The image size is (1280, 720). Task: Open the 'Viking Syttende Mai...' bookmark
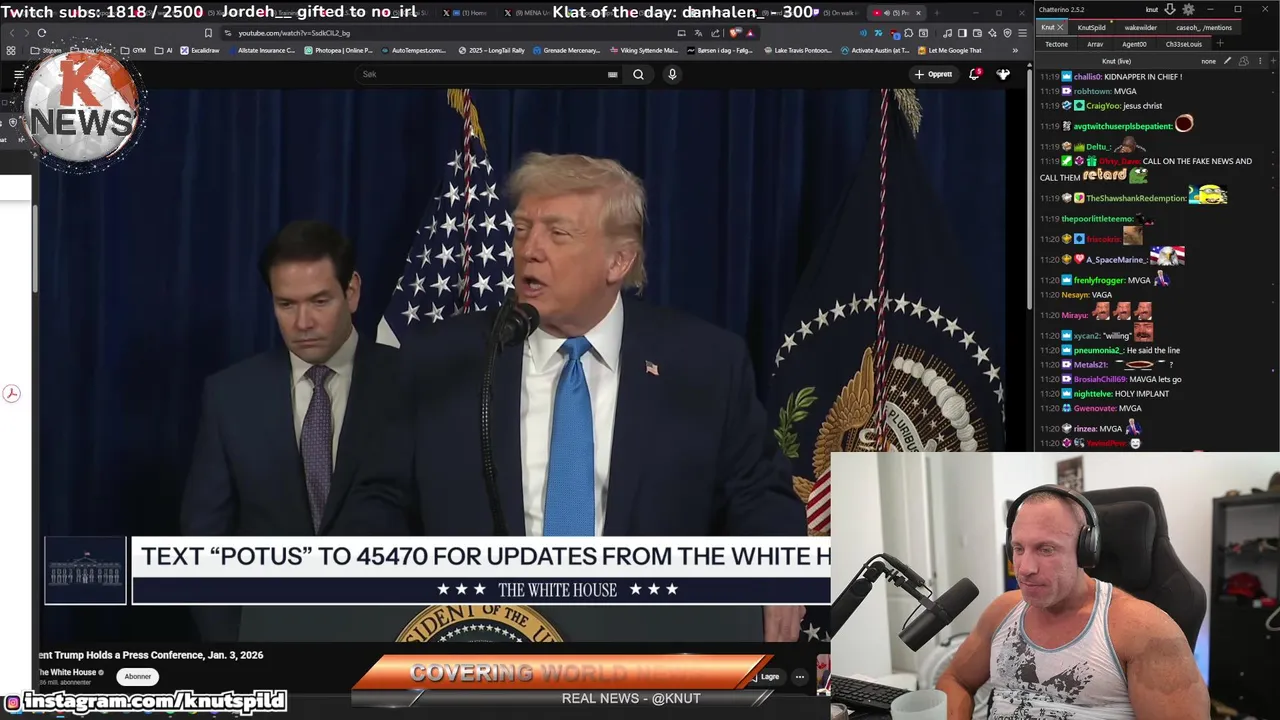point(643,50)
